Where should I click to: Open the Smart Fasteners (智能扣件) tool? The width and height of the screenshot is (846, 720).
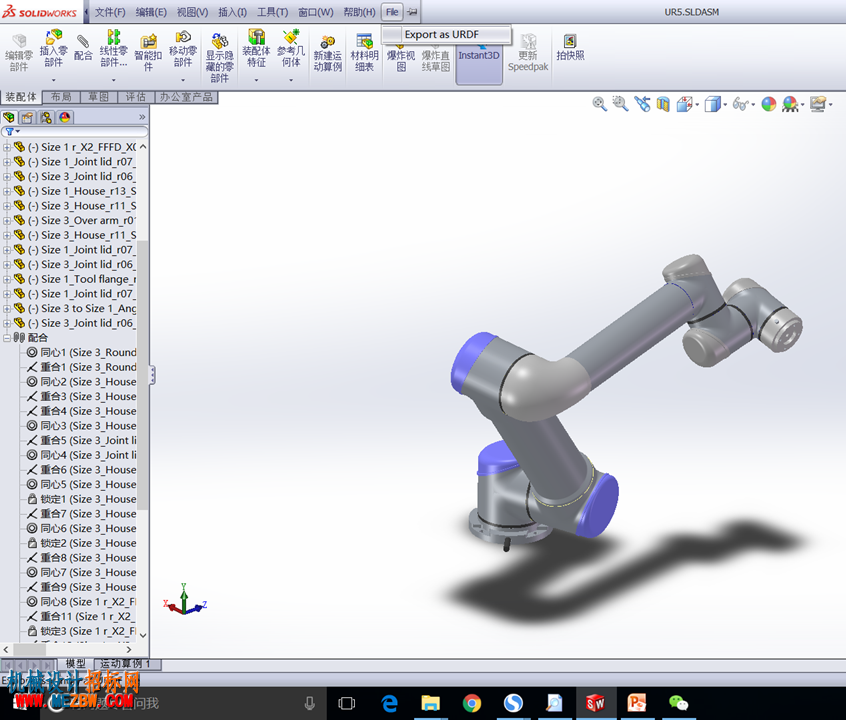pyautogui.click(x=148, y=51)
